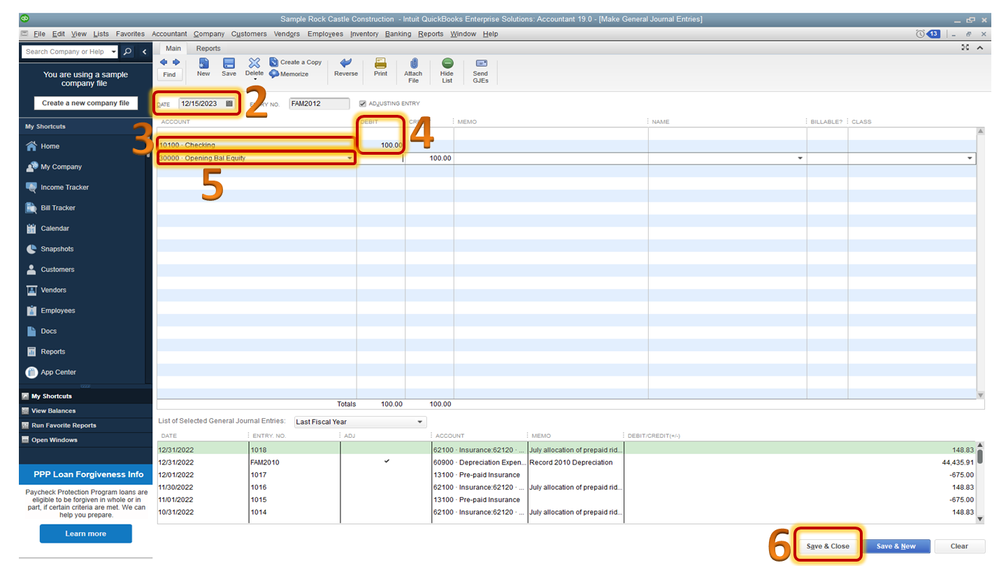This screenshot has width=999, height=566.
Task: Click Learn more about PPP loan
Action: 86,533
